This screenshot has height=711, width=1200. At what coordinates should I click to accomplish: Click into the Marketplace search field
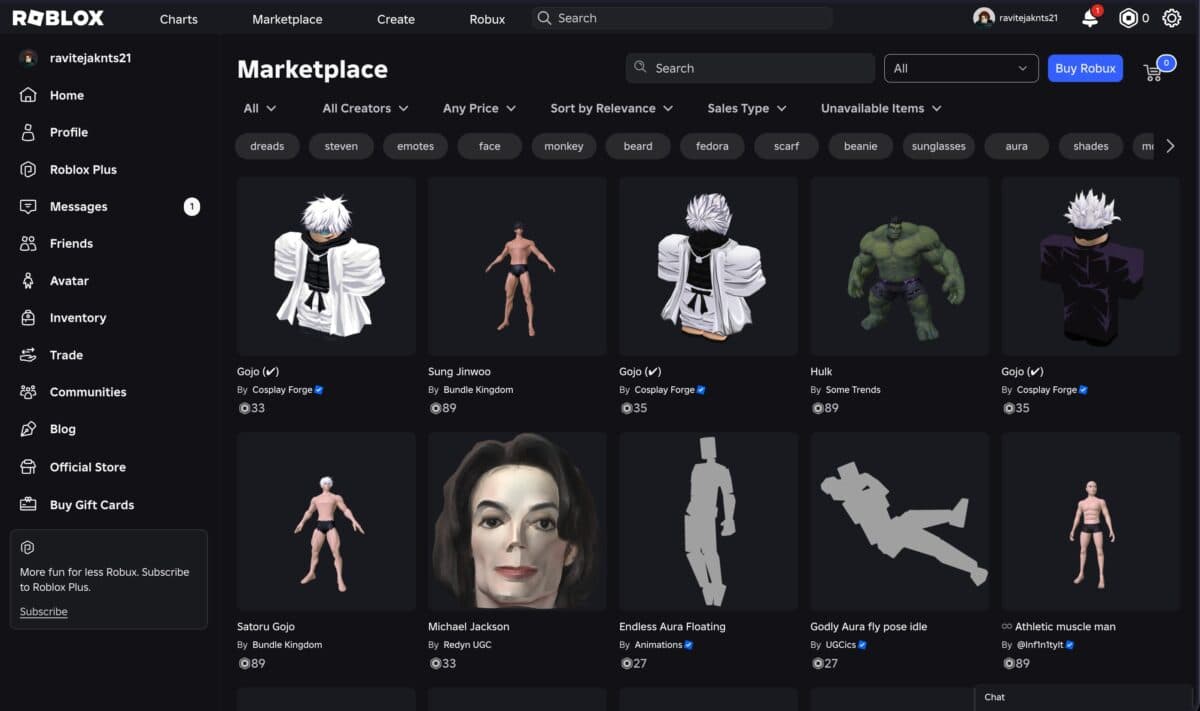(x=750, y=68)
